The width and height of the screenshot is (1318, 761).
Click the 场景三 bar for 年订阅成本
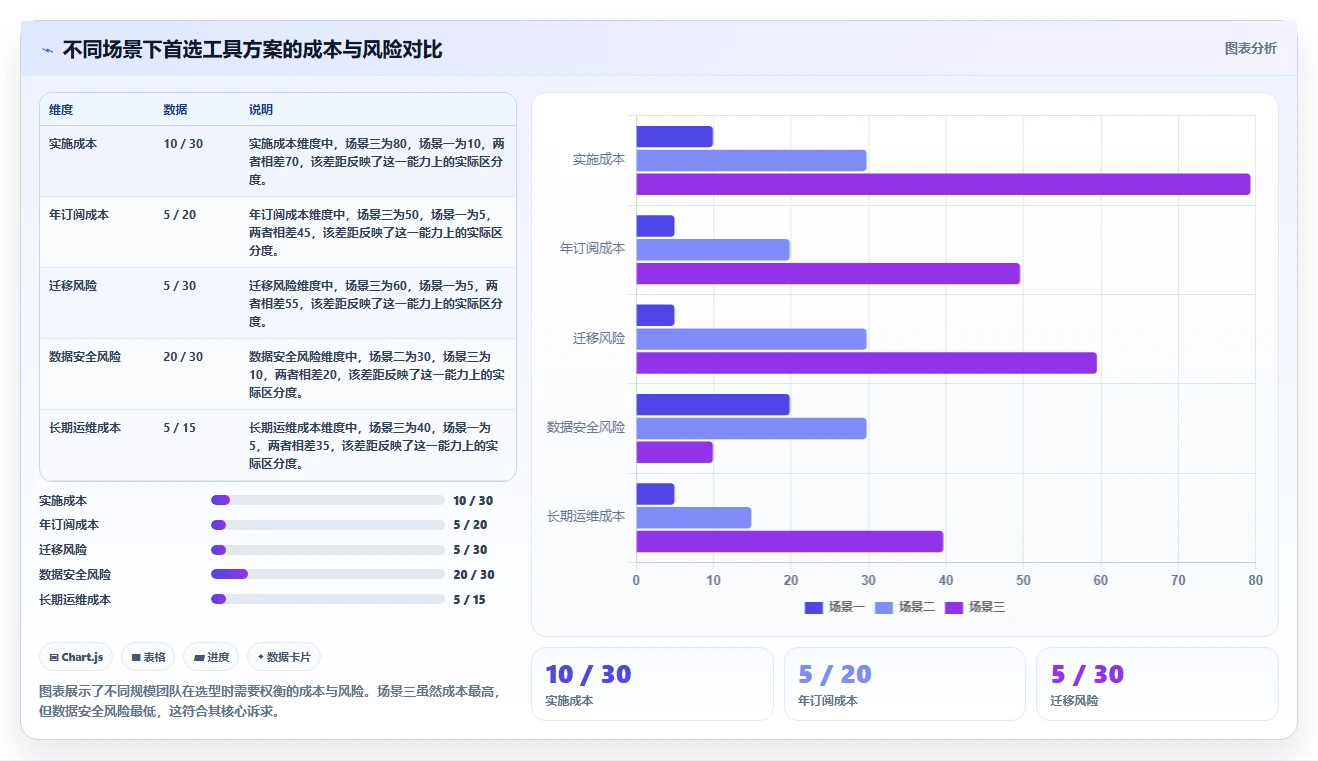tap(828, 274)
